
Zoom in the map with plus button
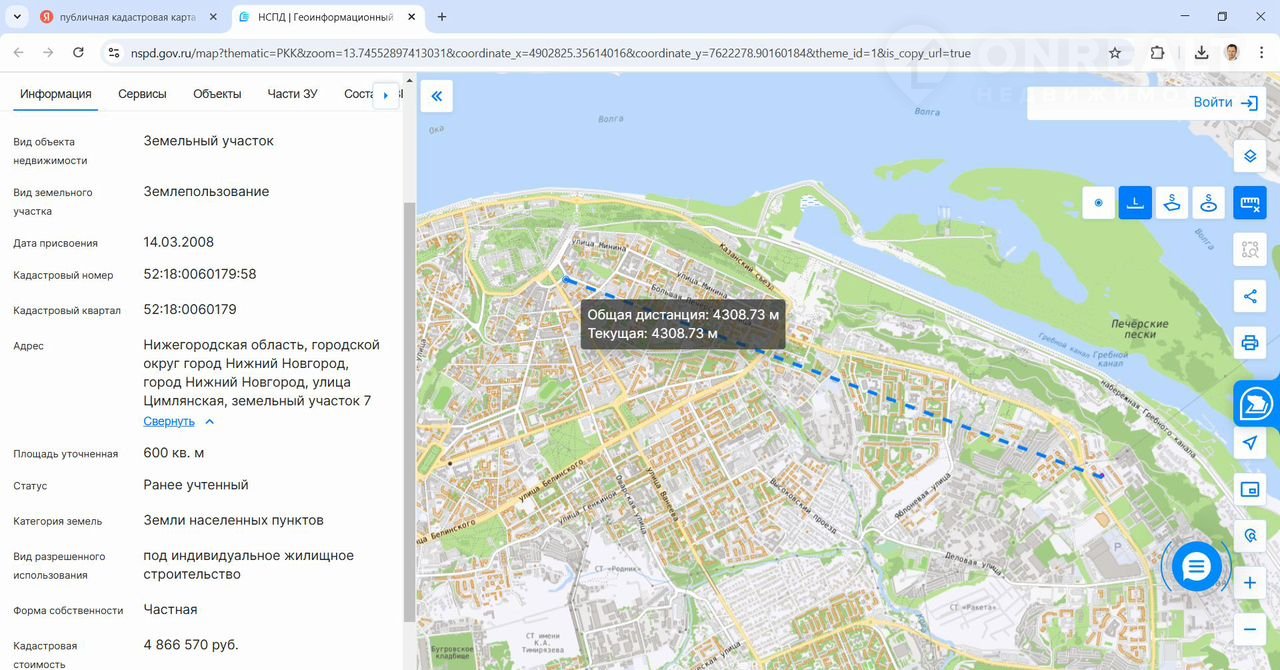1249,583
